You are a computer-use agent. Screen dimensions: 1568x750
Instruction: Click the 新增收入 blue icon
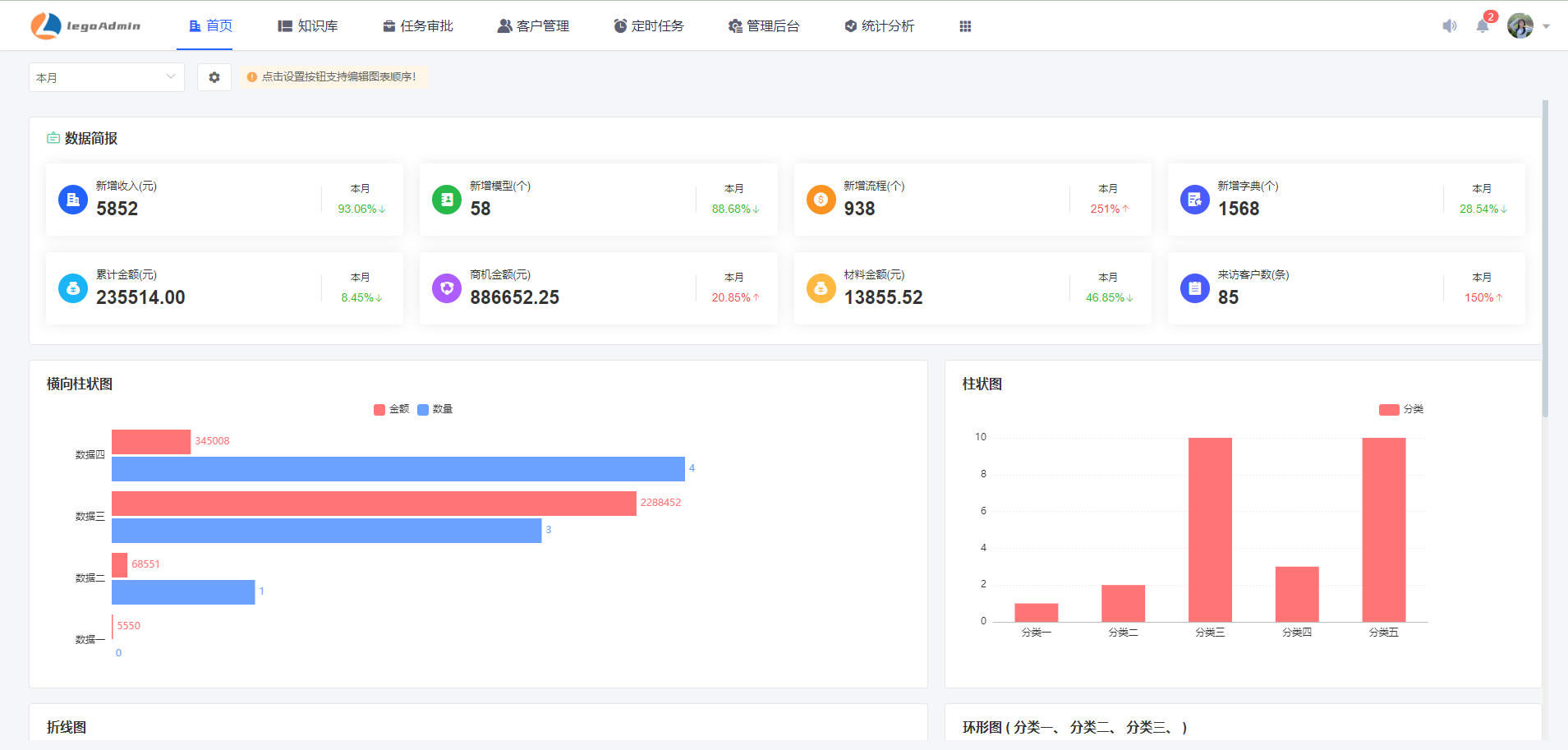tap(73, 200)
